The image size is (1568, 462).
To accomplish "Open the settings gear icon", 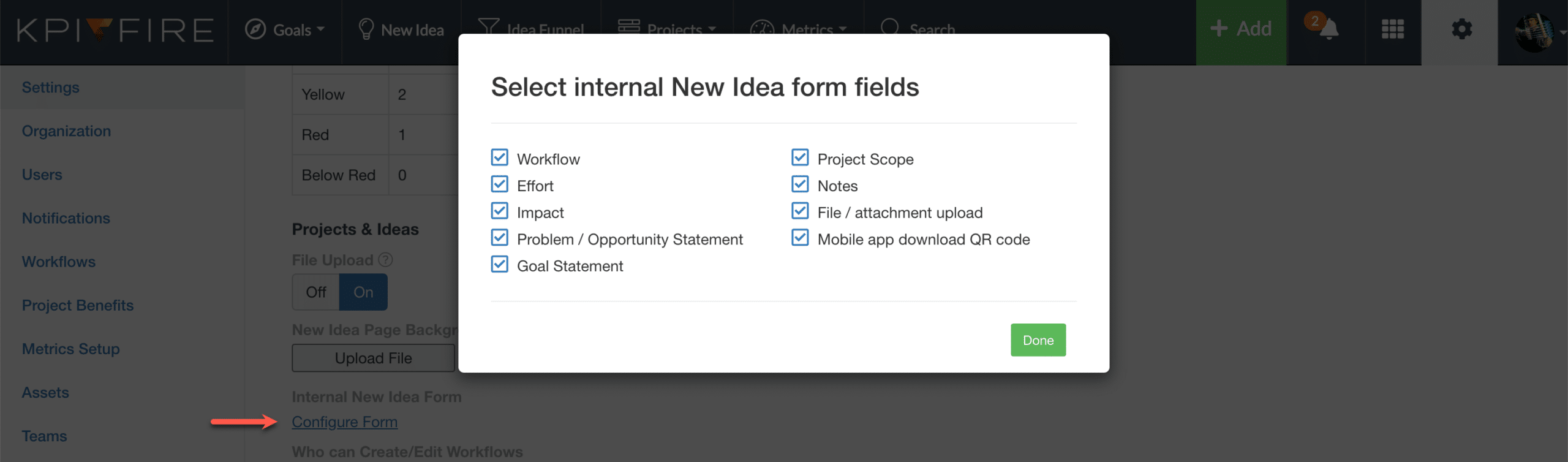I will (1461, 29).
